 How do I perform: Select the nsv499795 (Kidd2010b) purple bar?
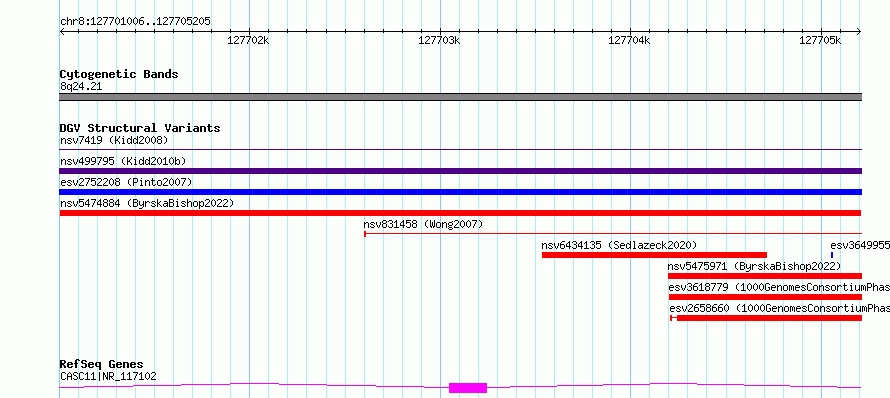click(x=460, y=171)
